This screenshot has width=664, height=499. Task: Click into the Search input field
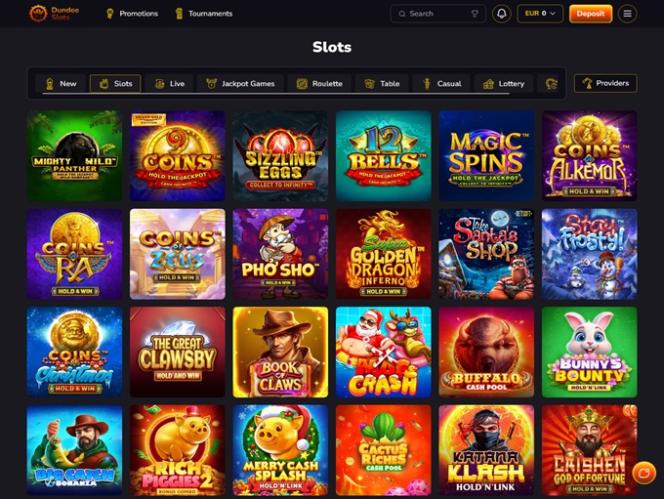coord(438,14)
